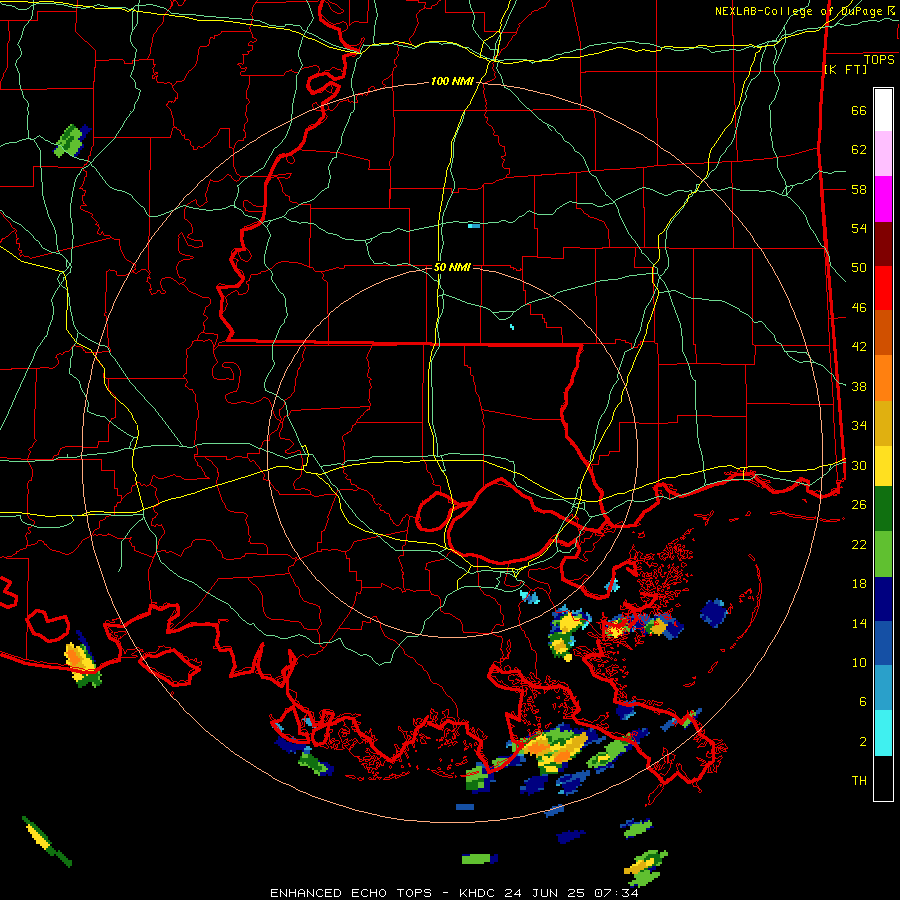Viewport: 900px width, 900px height.
Task: Click the 26 legend value
Action: 859,505
